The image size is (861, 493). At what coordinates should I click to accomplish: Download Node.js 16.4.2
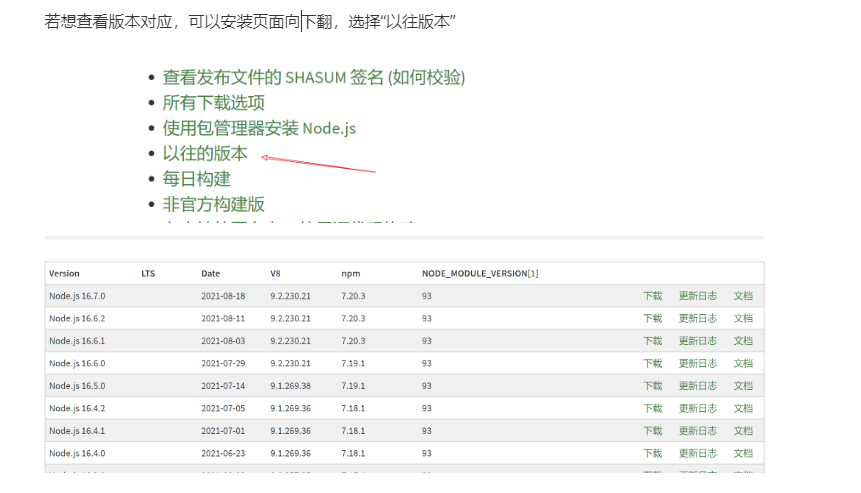point(652,408)
